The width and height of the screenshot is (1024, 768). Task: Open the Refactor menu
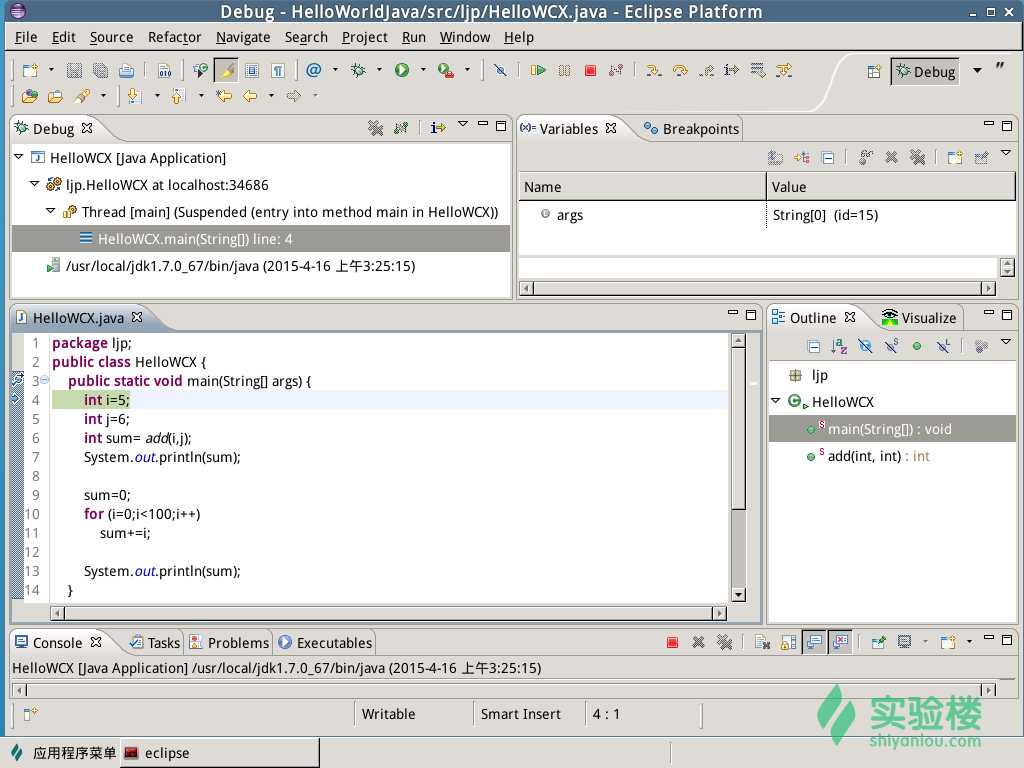(174, 37)
